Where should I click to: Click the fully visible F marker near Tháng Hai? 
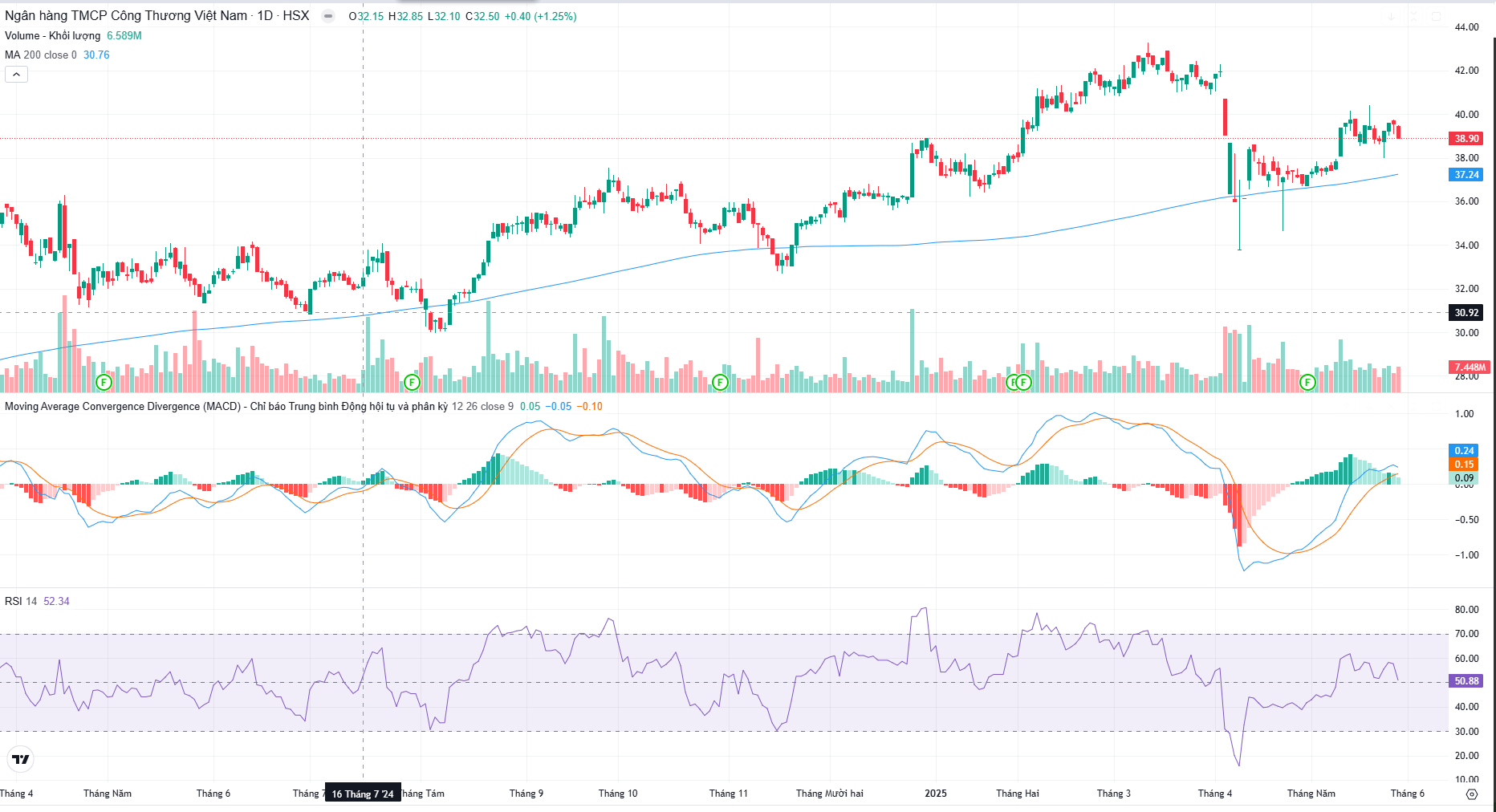click(1024, 382)
